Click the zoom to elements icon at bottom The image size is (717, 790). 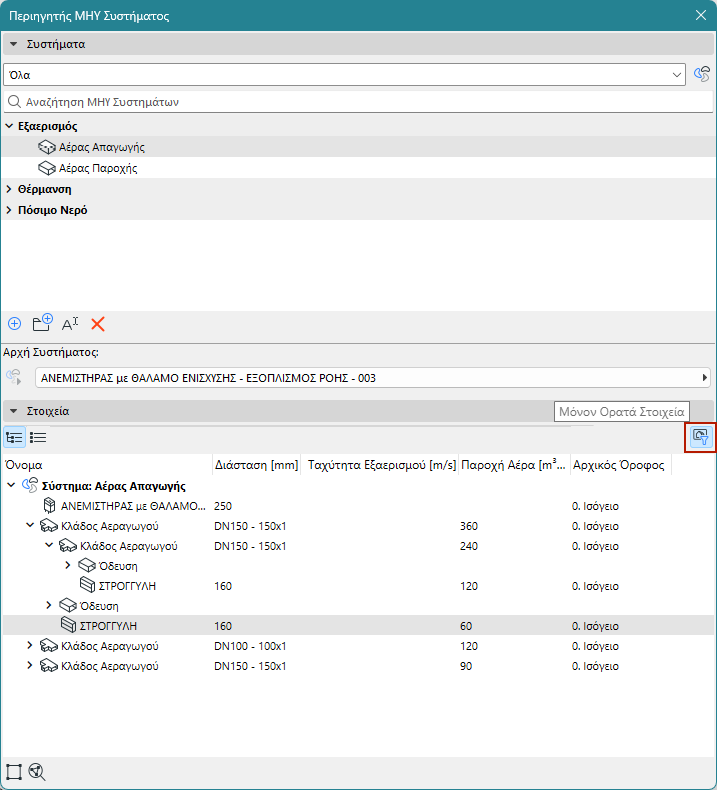click(37, 771)
